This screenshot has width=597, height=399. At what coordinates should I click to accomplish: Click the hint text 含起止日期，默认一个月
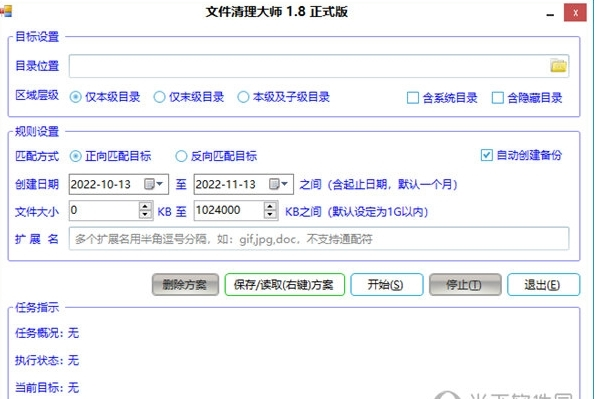(x=392, y=184)
